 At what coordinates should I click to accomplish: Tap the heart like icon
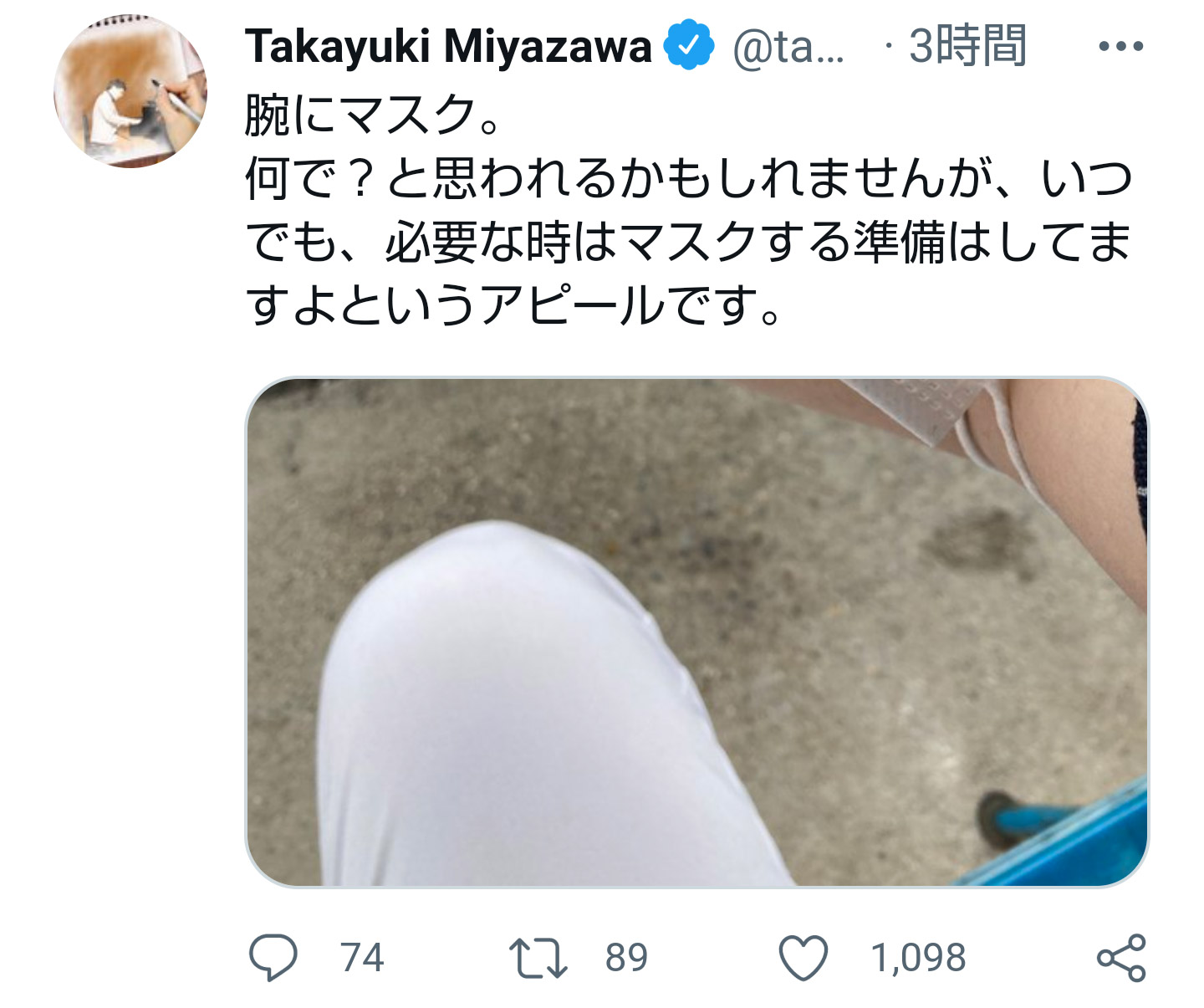pyautogui.click(x=804, y=958)
